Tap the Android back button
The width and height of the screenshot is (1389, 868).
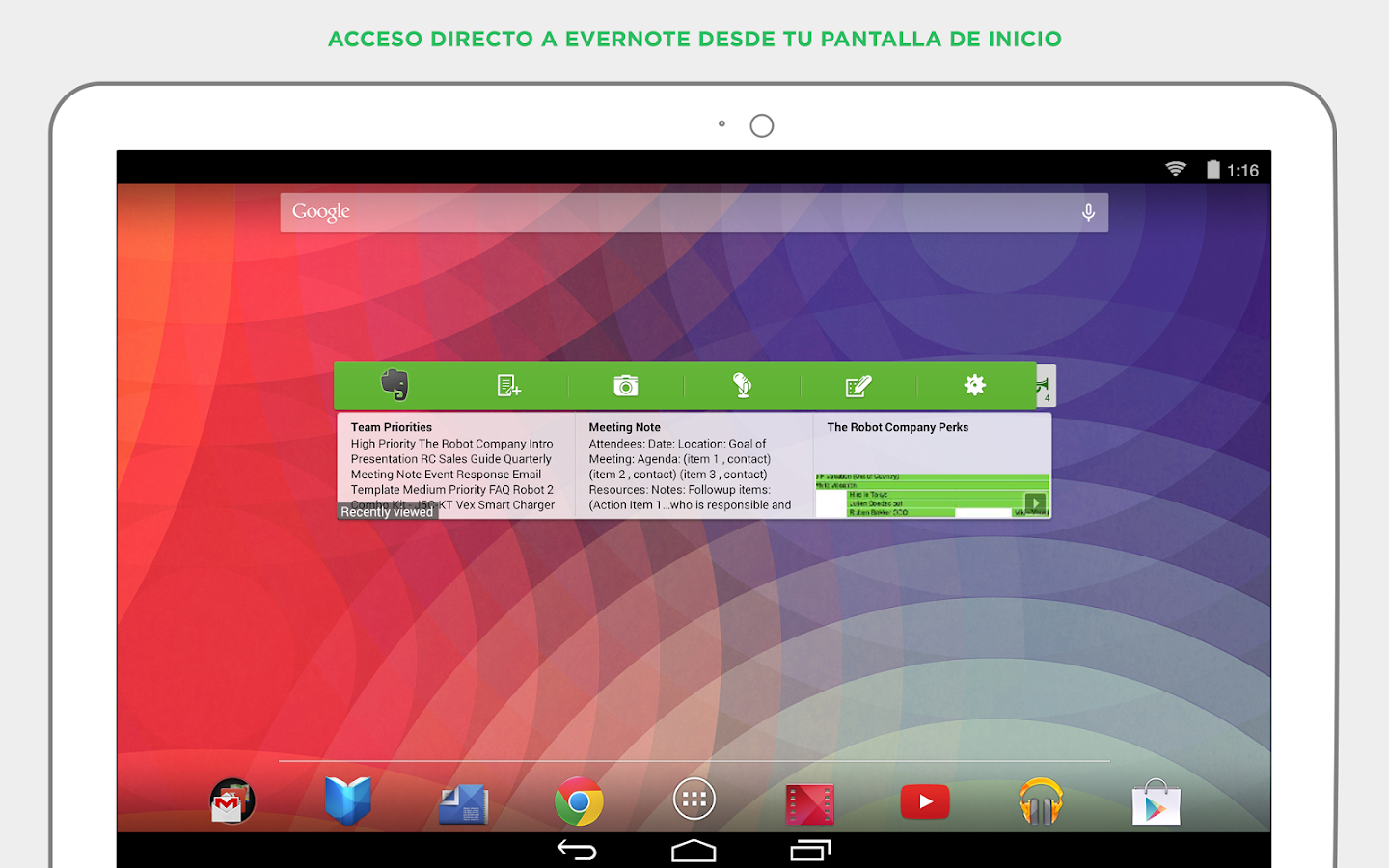pyautogui.click(x=578, y=850)
